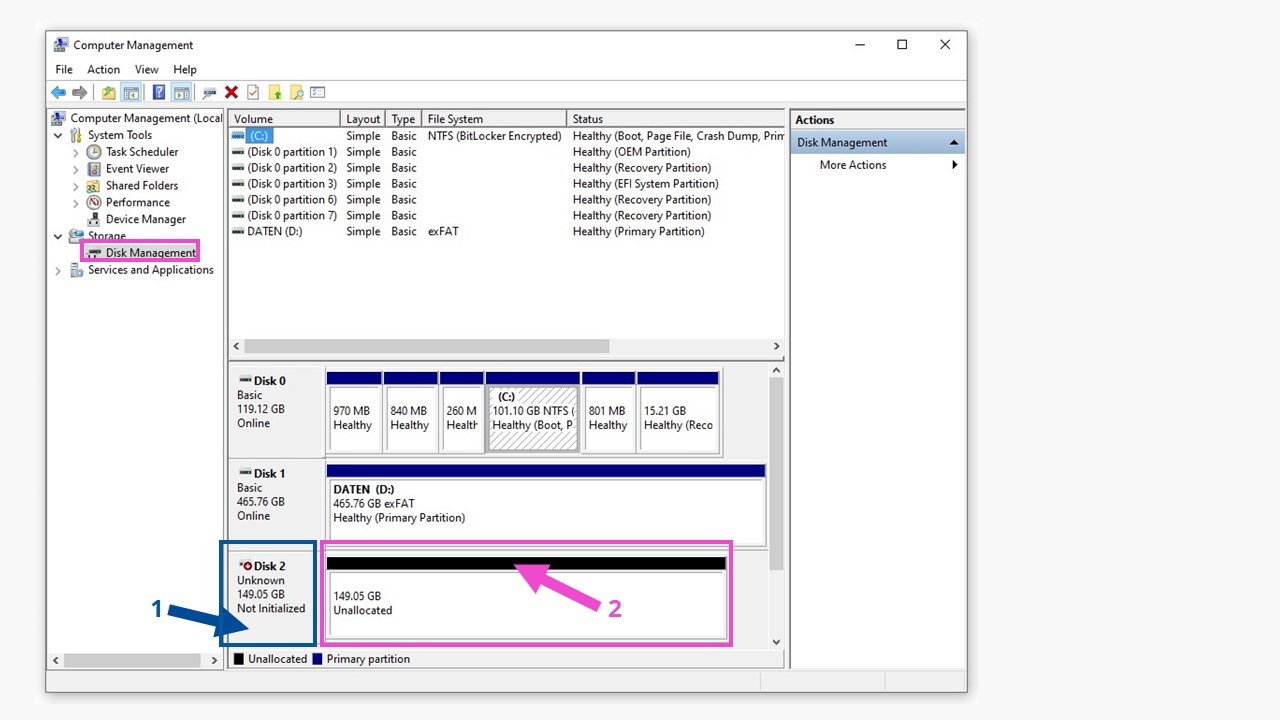The image size is (1280, 720).
Task: Select Computer Management (Local) root node
Action: 146,118
